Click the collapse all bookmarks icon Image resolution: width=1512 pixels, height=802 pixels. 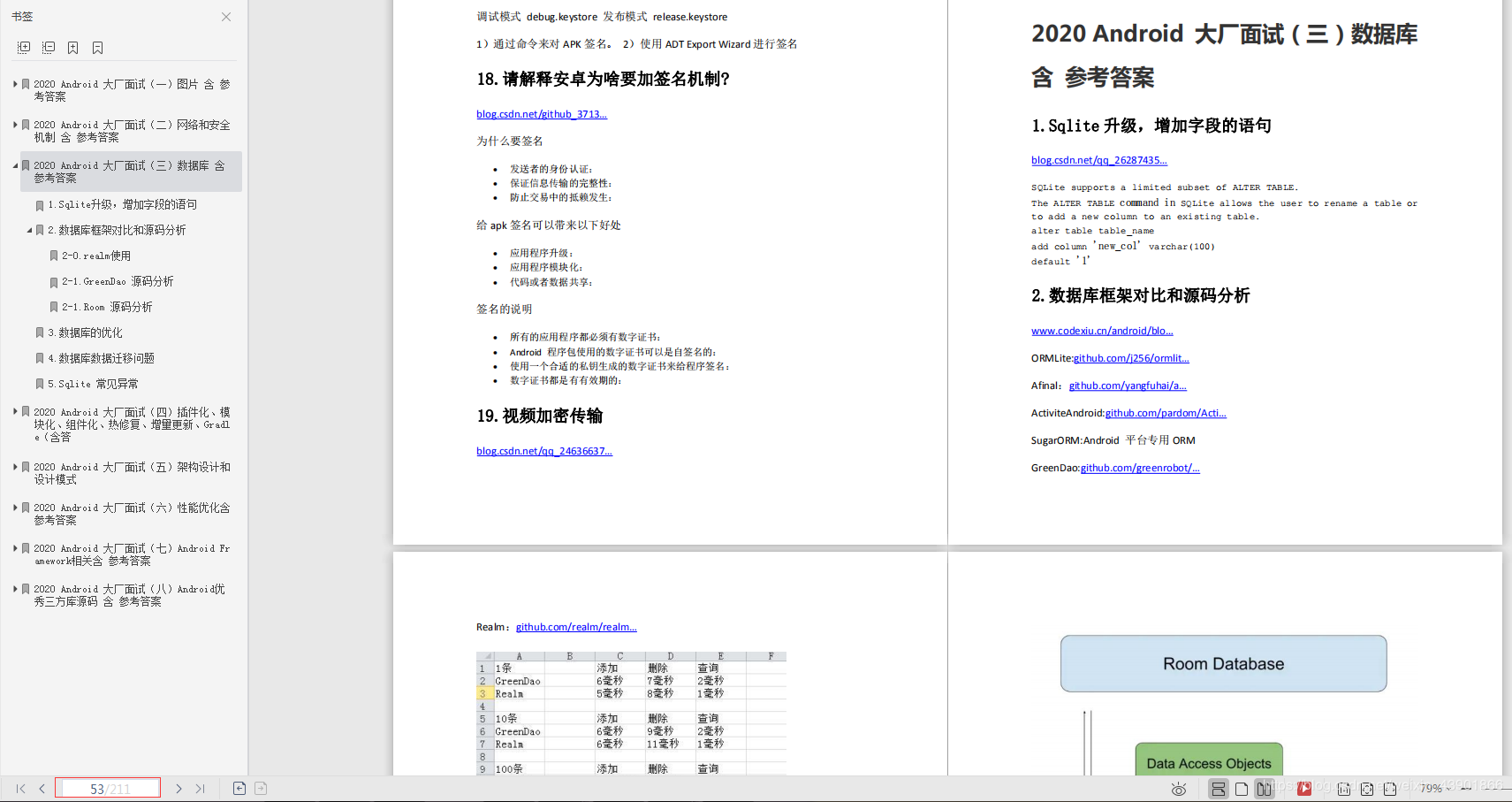pyautogui.click(x=49, y=47)
